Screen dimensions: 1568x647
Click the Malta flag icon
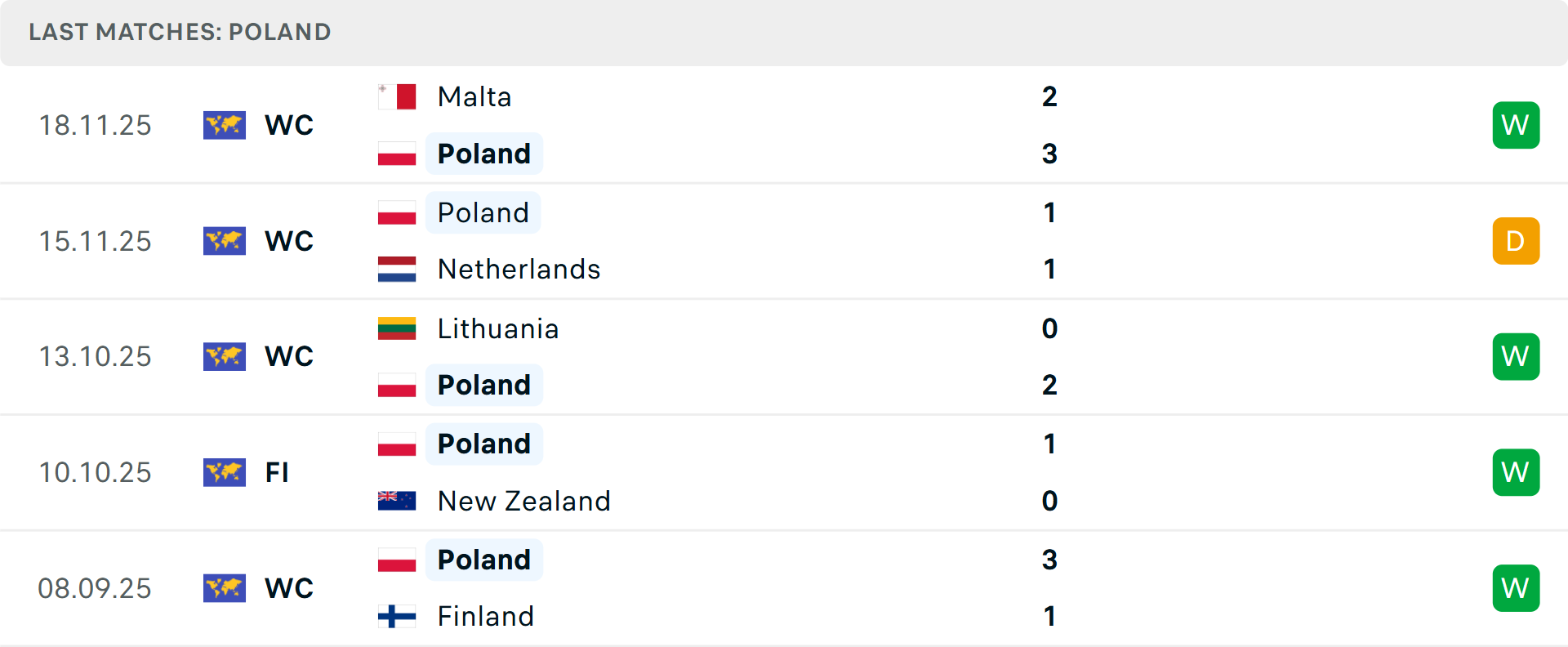[x=397, y=97]
